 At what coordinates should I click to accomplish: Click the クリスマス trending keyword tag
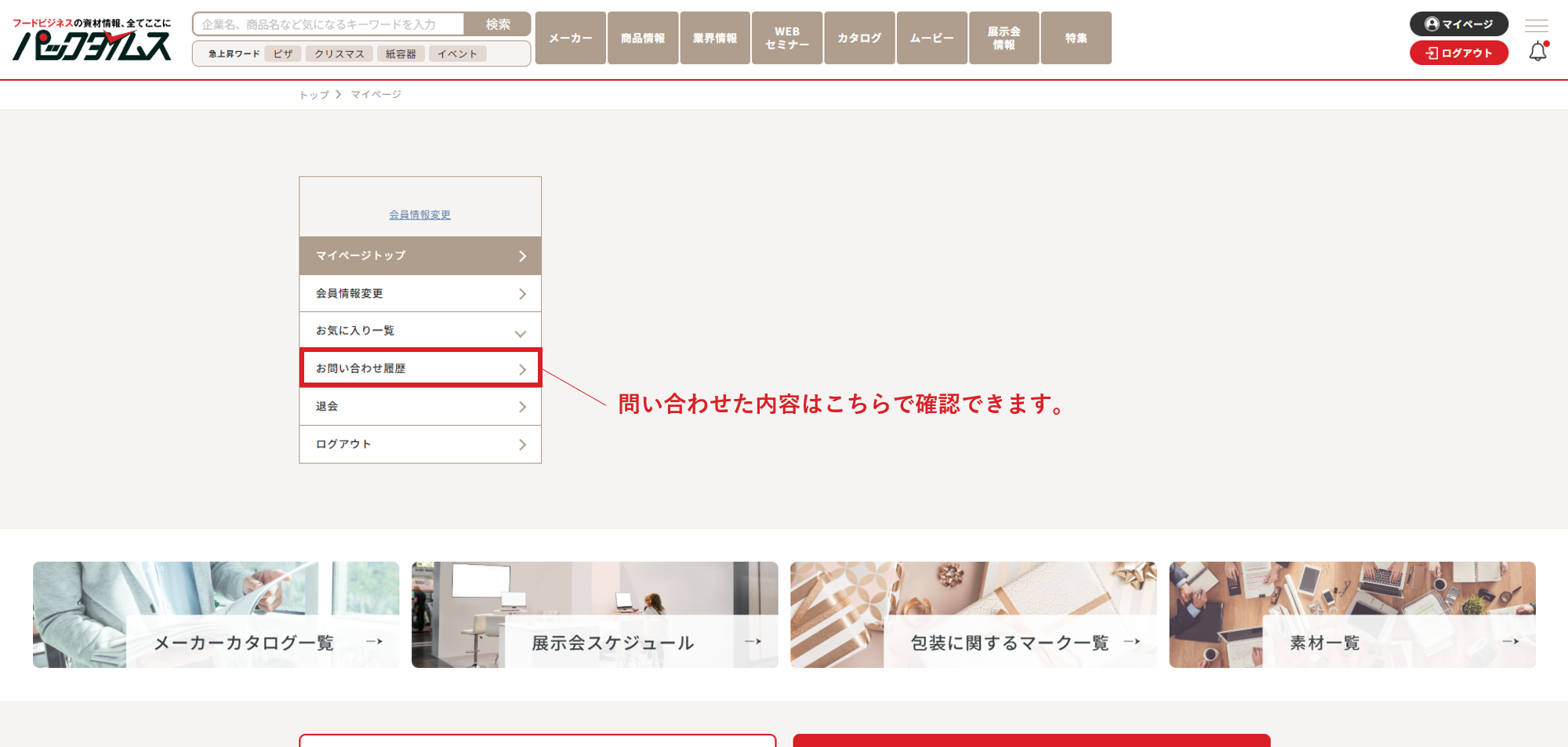click(x=339, y=54)
